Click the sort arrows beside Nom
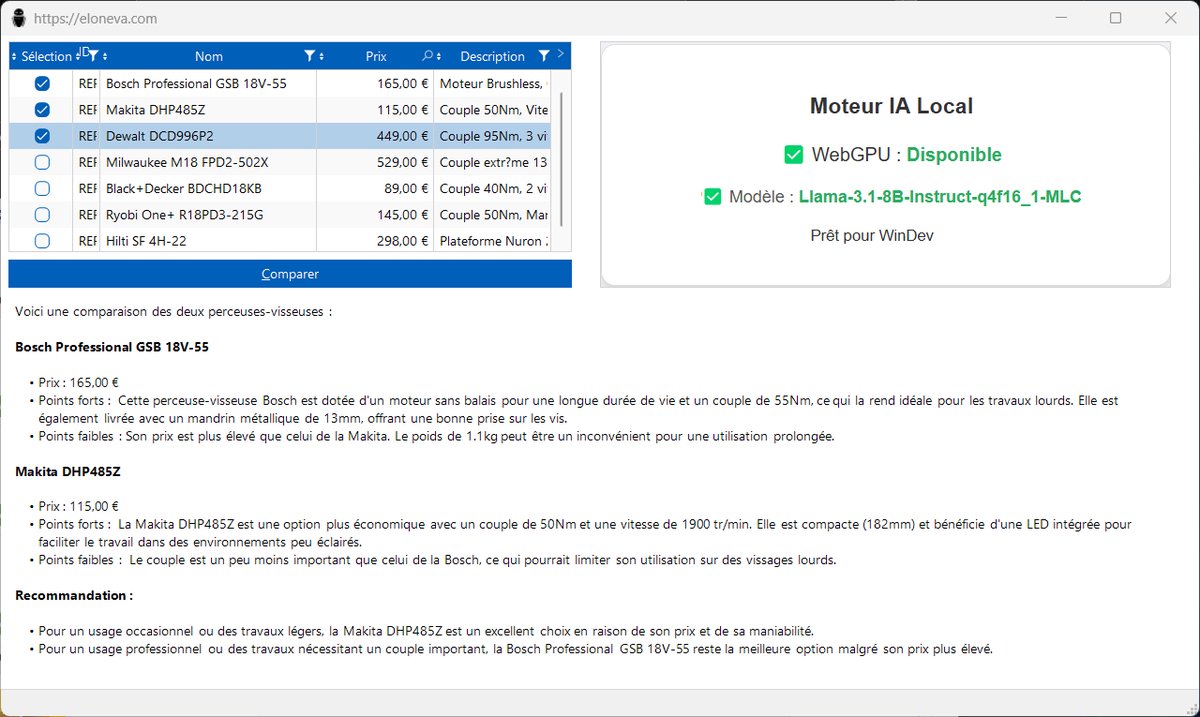 coord(321,55)
